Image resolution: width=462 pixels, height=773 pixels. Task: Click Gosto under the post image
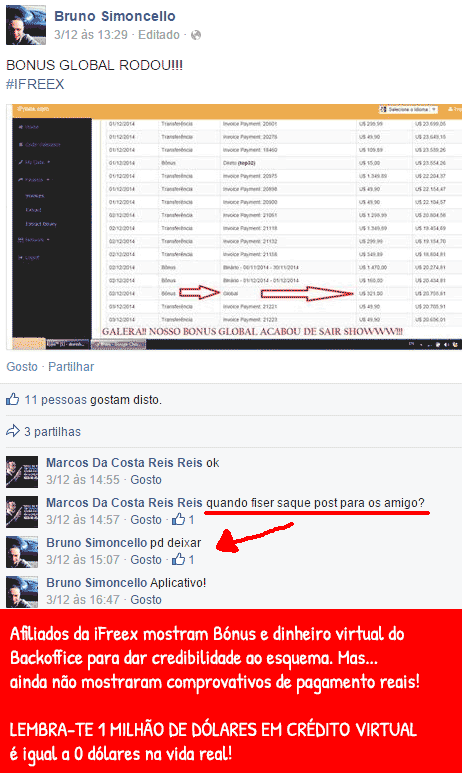coord(22,367)
